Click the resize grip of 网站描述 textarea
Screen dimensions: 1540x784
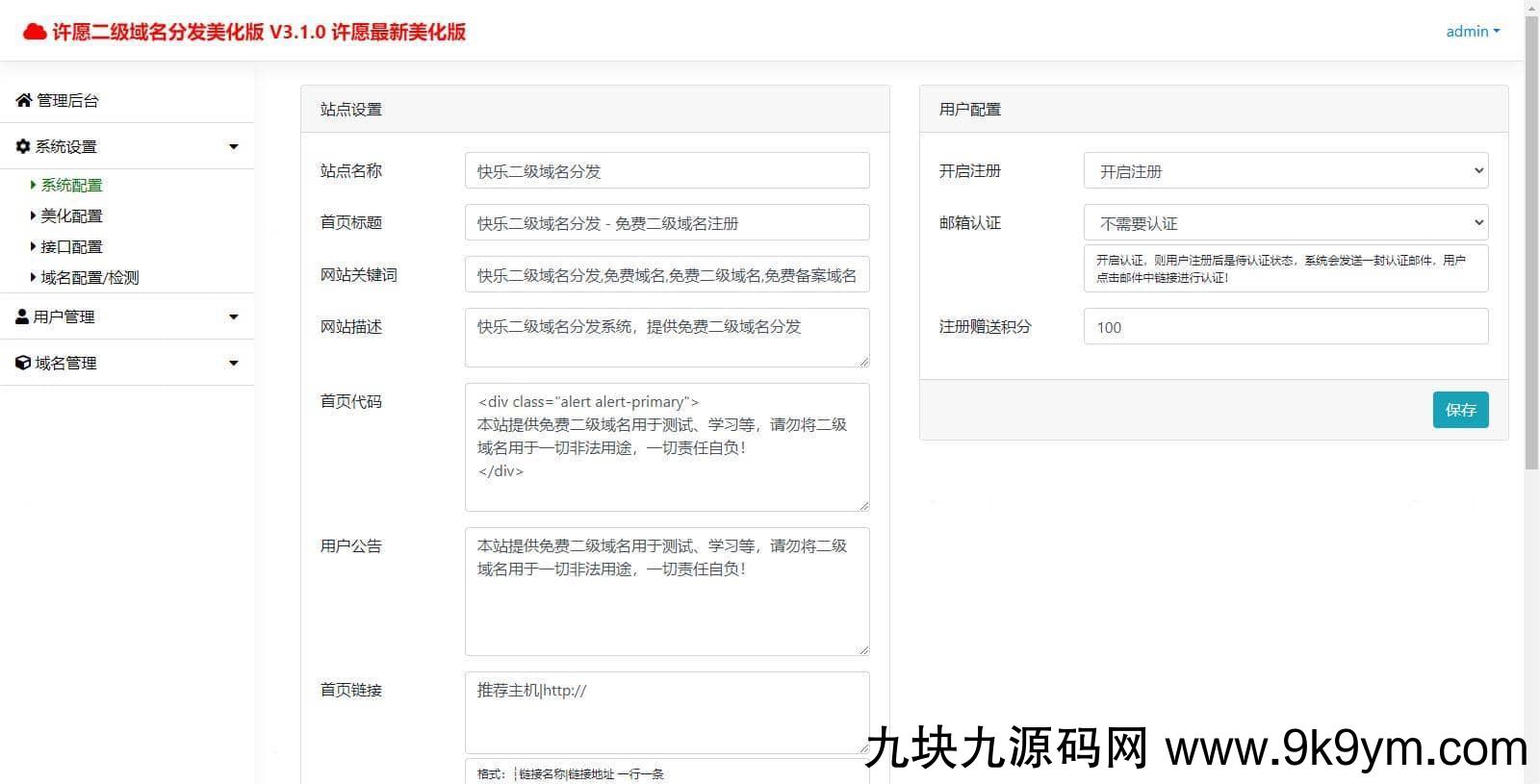[863, 361]
